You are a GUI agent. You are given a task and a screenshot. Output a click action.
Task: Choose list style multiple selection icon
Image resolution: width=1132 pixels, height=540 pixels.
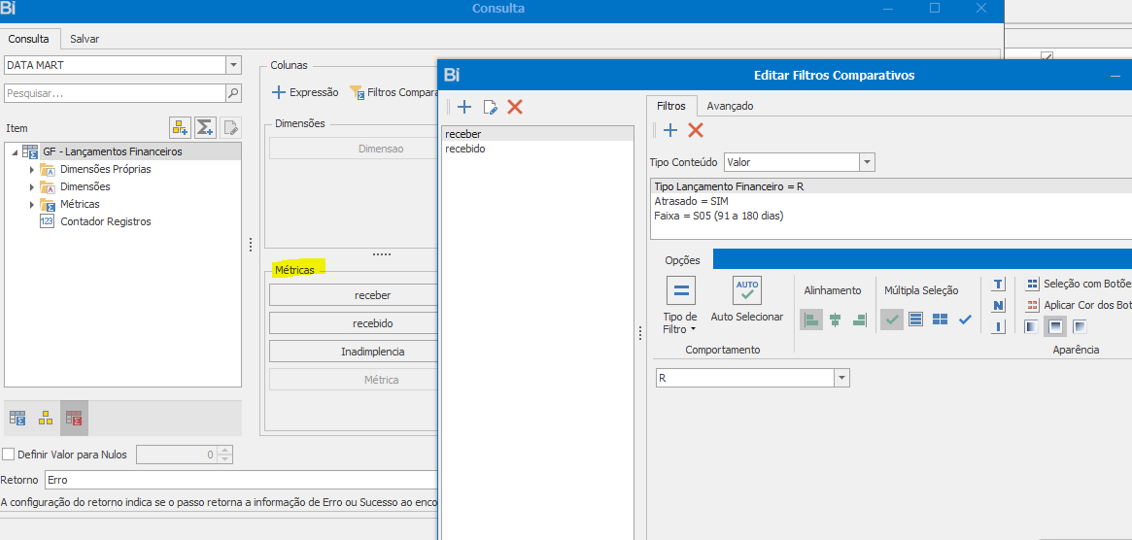tap(915, 320)
